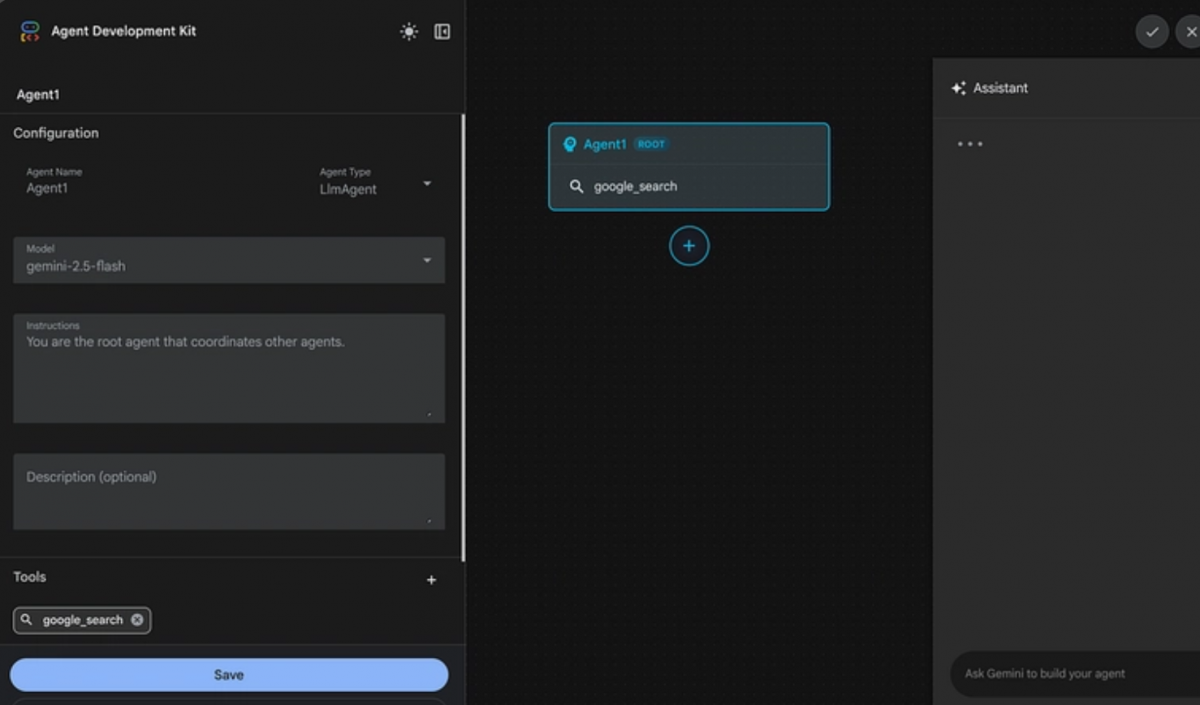Click the plus icon below the Agent1 node
This screenshot has width=1200, height=705.
point(688,245)
